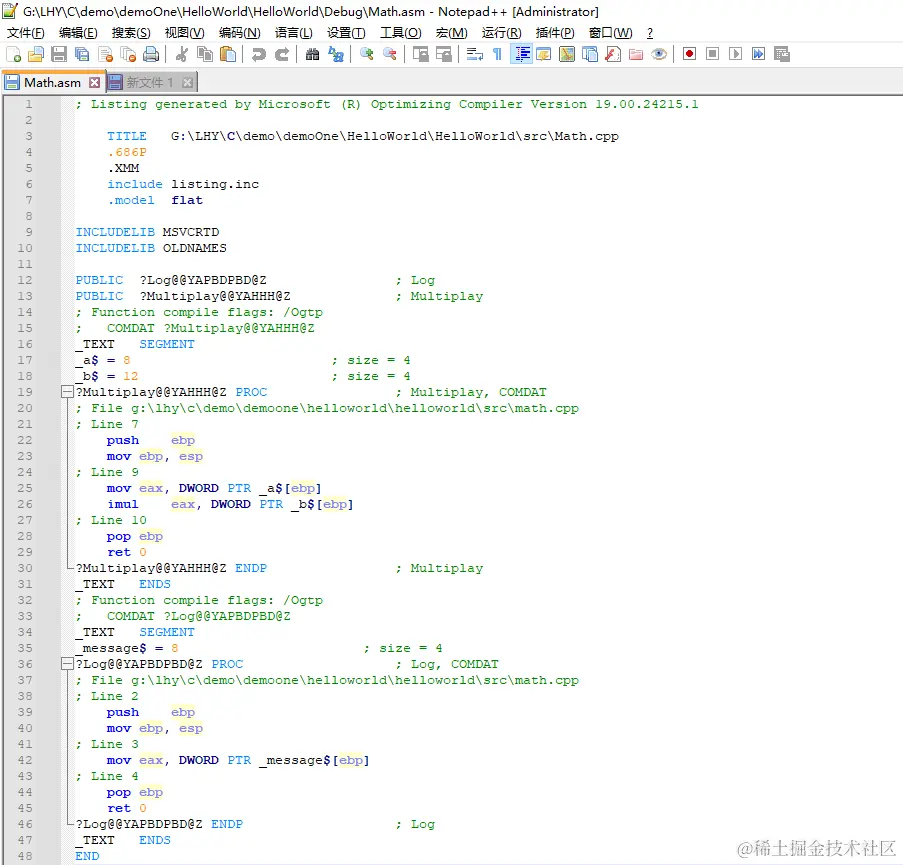Open the user-defined language icon
903x865 pixels.
[x=544, y=54]
